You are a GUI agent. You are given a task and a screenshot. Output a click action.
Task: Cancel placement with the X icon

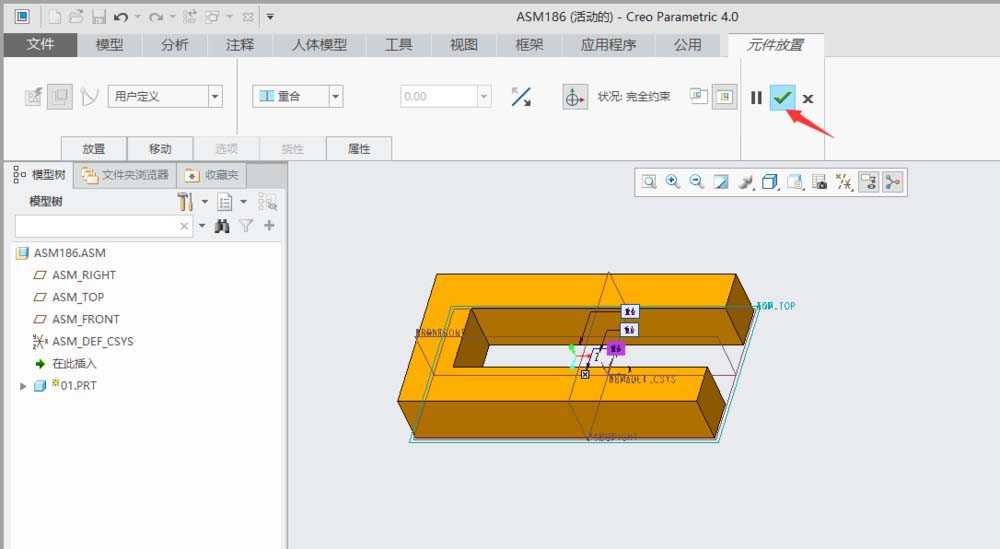pyautogui.click(x=807, y=99)
